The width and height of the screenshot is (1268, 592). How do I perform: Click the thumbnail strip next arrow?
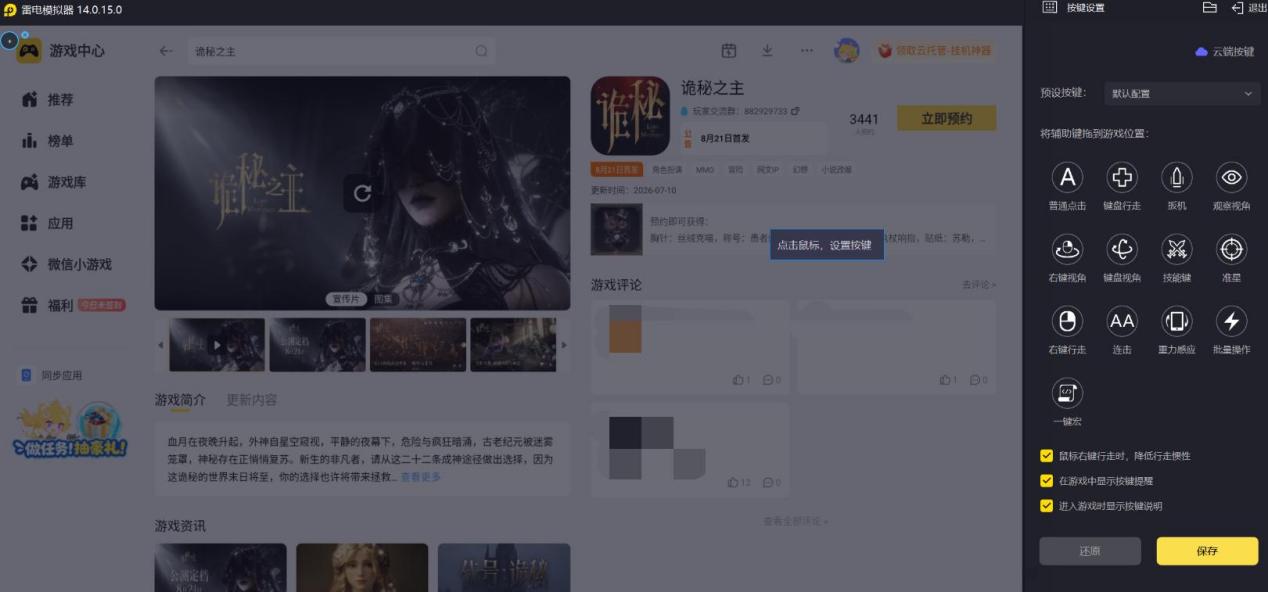click(x=563, y=345)
